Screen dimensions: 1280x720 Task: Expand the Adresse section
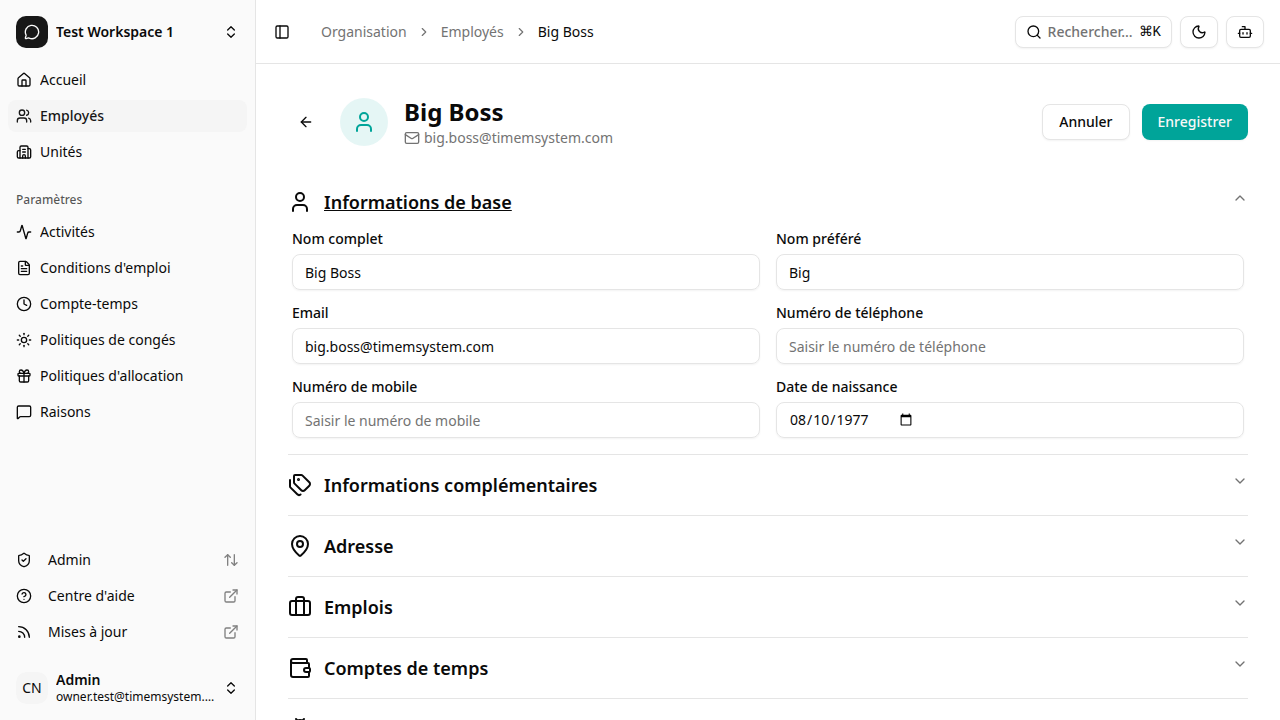click(x=1239, y=542)
